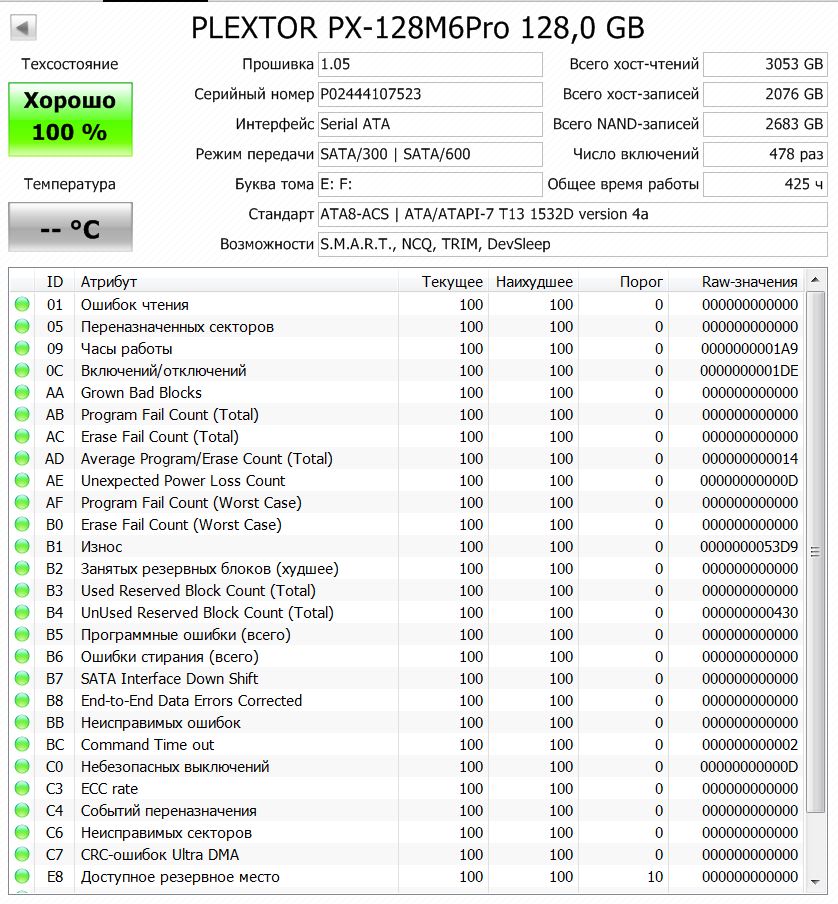Click the total host reads field 3053 GB
The height and width of the screenshot is (904, 838).
(x=765, y=65)
